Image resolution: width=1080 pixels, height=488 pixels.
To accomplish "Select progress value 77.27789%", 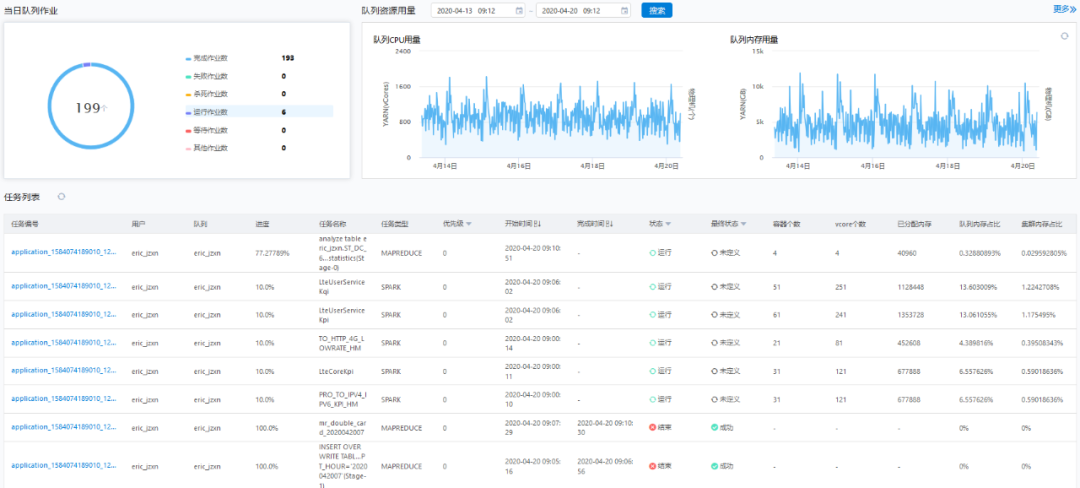I will pos(273,253).
